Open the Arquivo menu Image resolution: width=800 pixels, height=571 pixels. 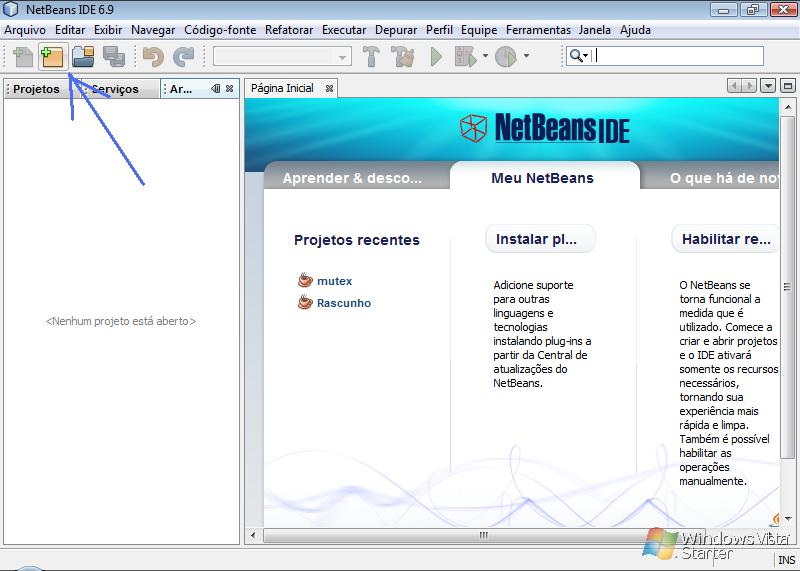tap(25, 30)
